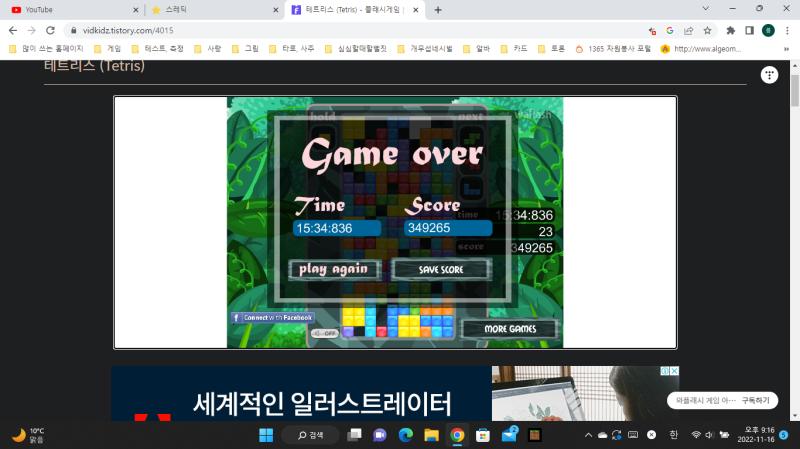Reload the current page

pyautogui.click(x=50, y=31)
